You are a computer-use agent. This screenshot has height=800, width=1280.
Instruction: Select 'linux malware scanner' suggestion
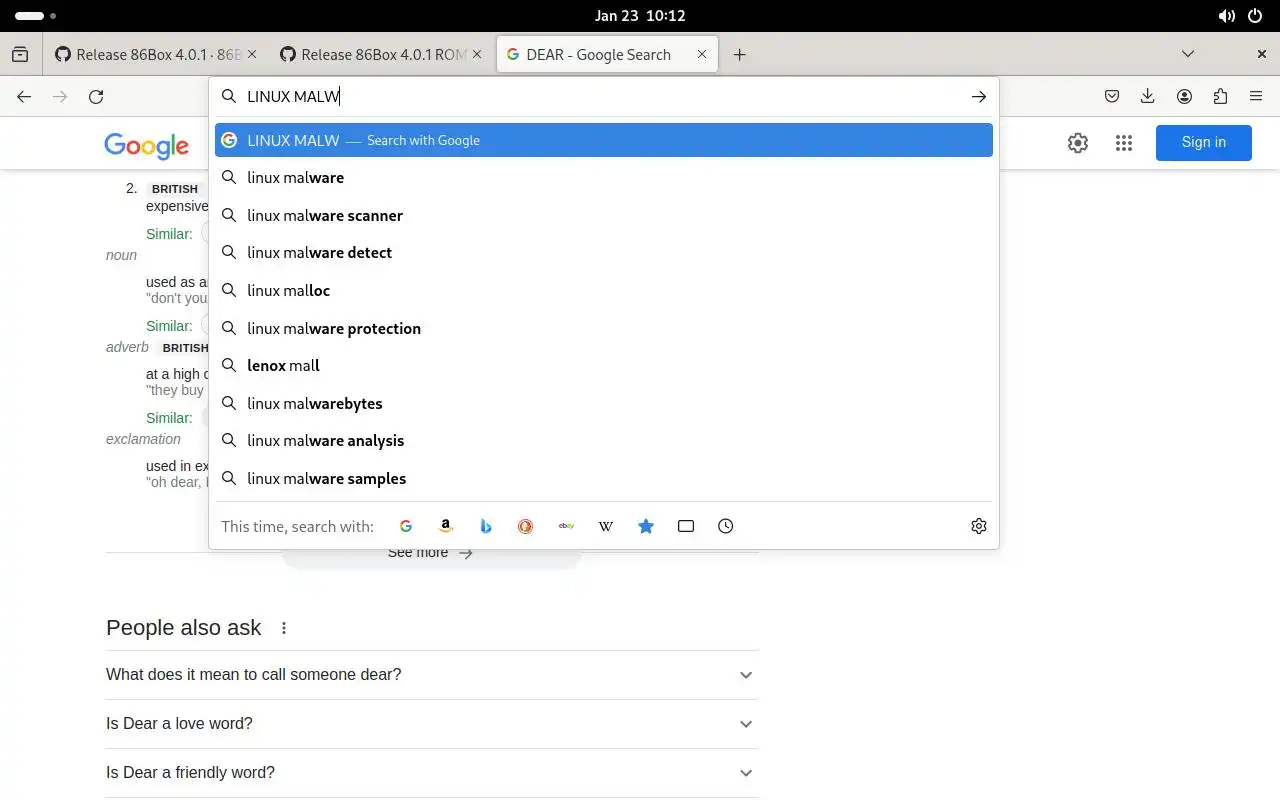click(604, 216)
